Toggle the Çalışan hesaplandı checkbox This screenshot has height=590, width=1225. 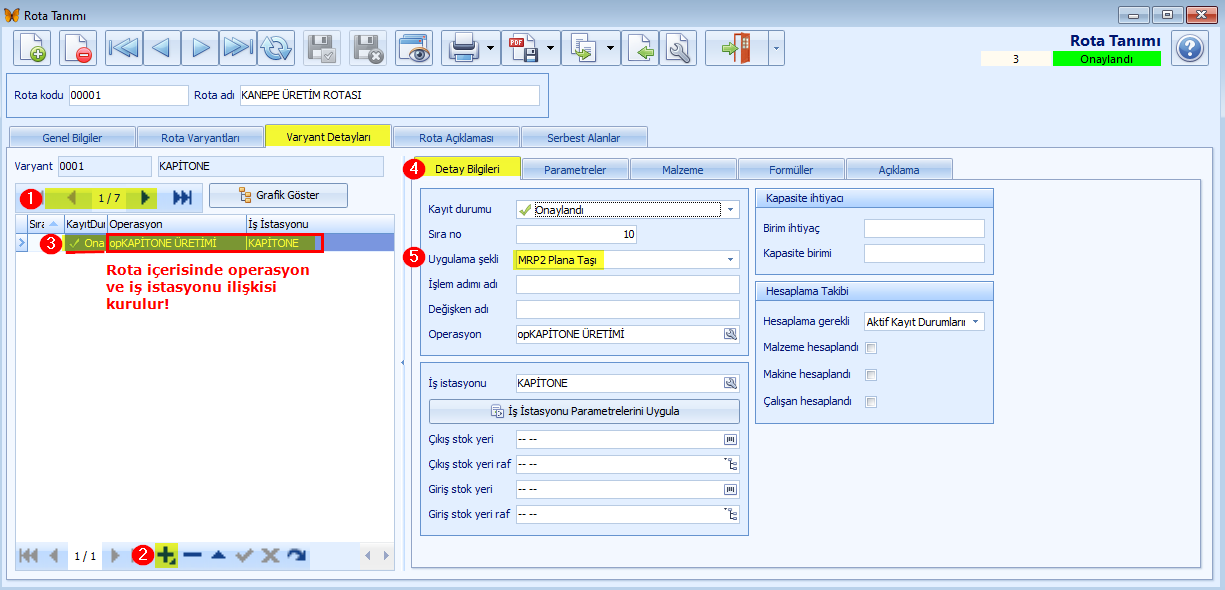tap(871, 402)
